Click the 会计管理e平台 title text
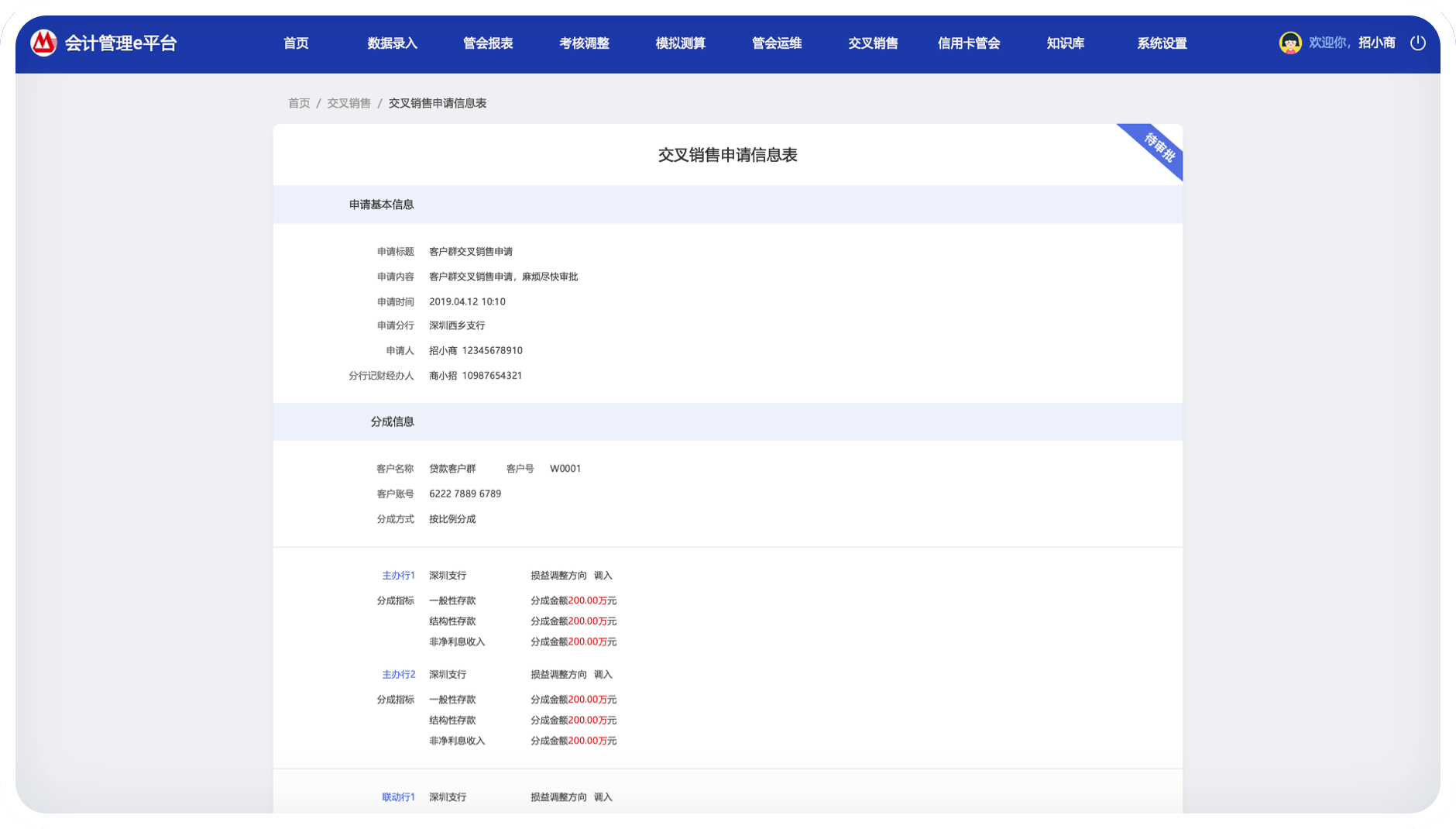The height and width of the screenshot is (829, 1456). [121, 43]
